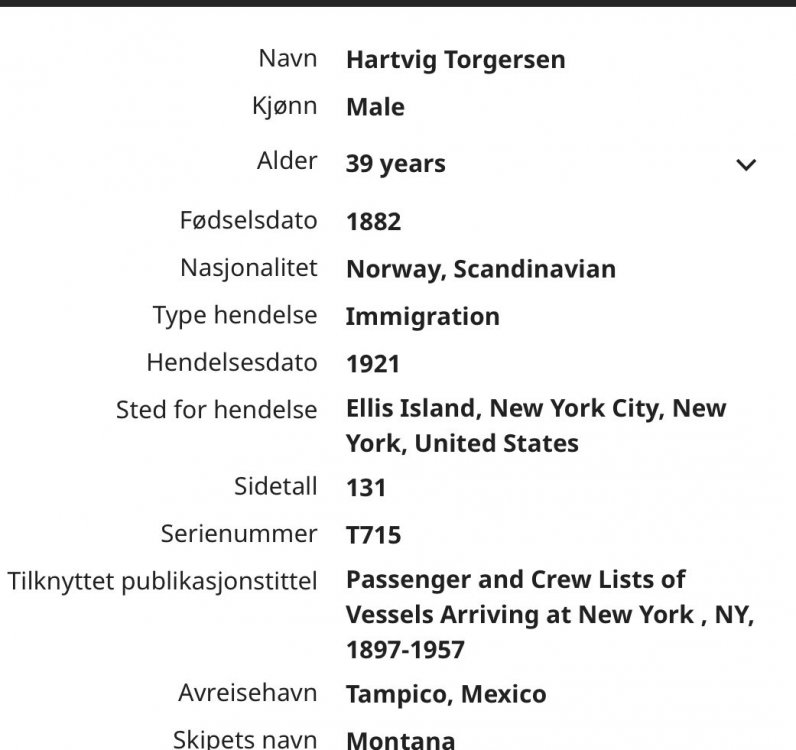The height and width of the screenshot is (750, 796).
Task: Select the Norway, Scandinavian nationality text
Action: pyautogui.click(x=480, y=270)
